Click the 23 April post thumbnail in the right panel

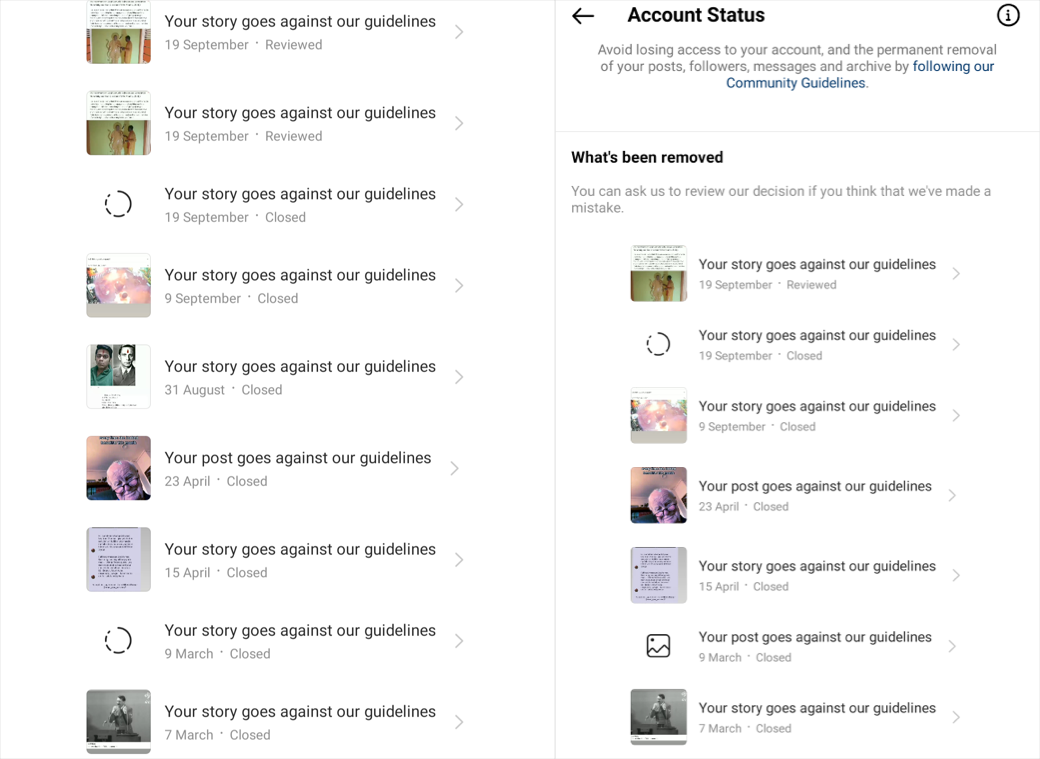(658, 495)
